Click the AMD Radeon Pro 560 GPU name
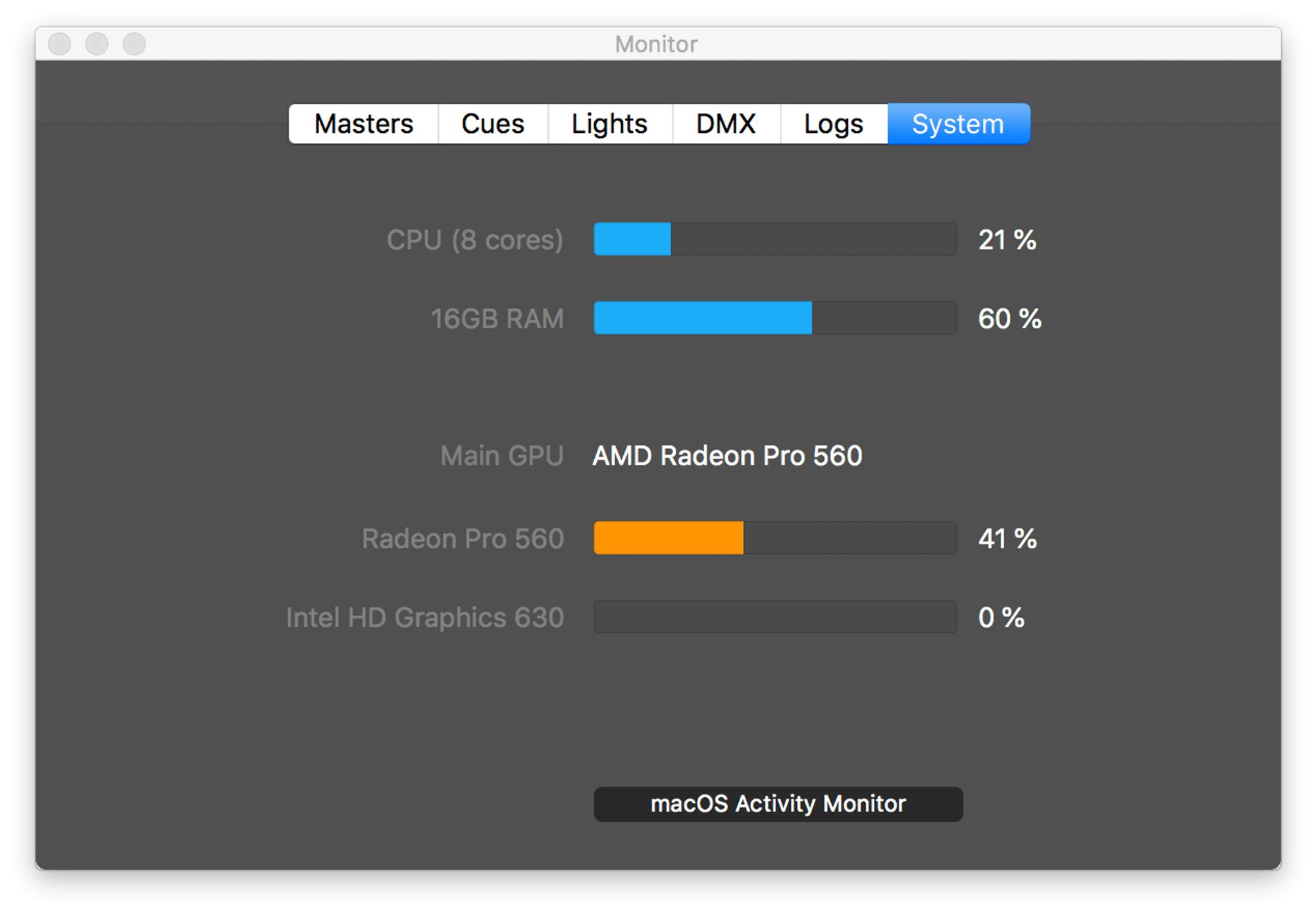The height and width of the screenshot is (913, 1316). 727,456
